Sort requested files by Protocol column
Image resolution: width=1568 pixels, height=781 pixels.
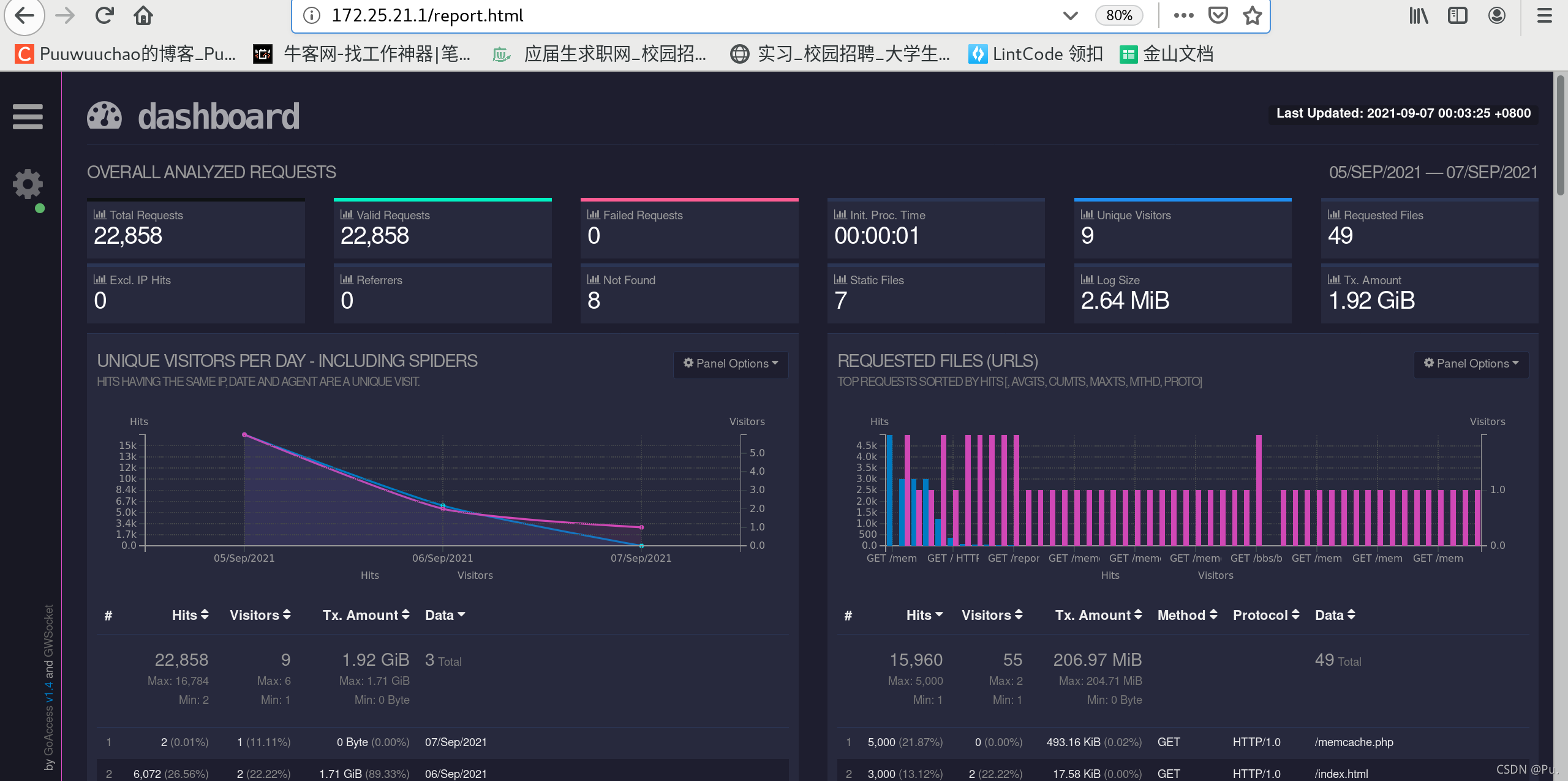[x=1265, y=615]
